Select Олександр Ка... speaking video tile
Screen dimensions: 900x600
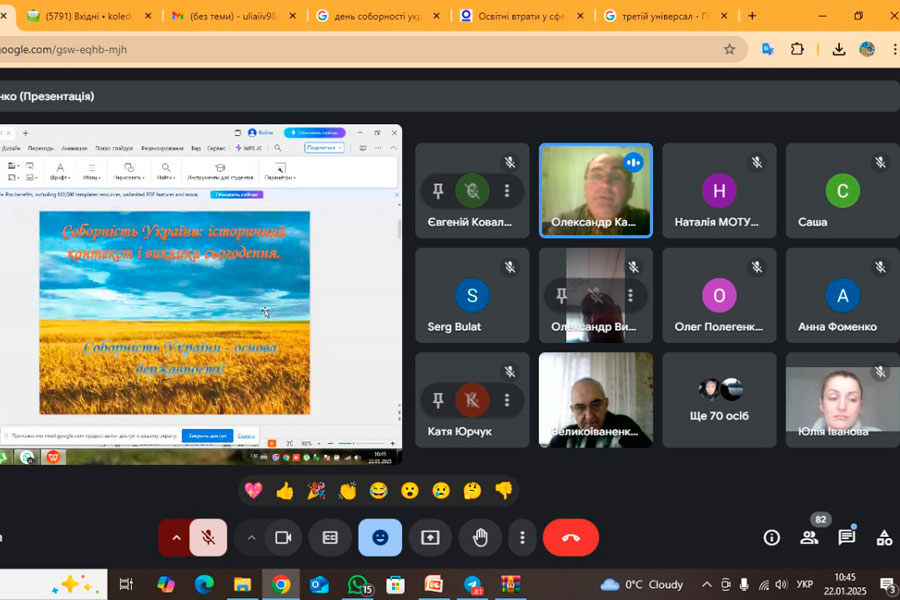point(596,191)
